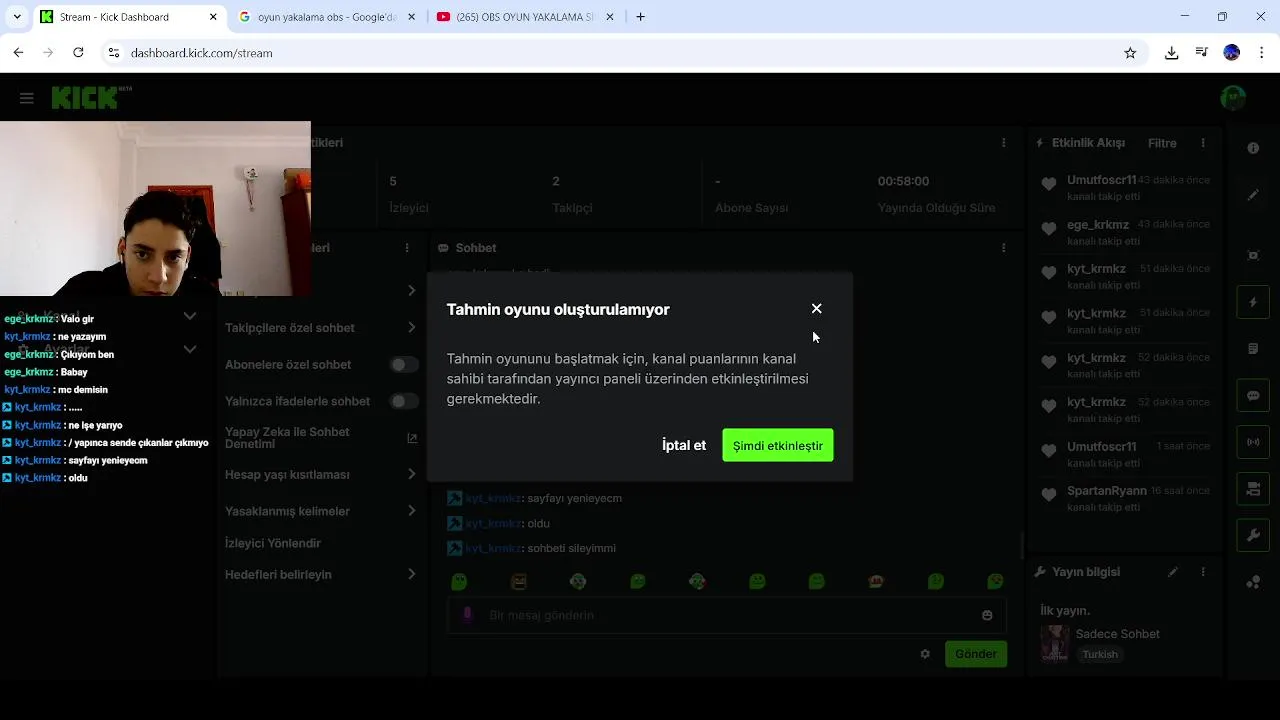This screenshot has height=720, width=1280.
Task: Click the site info icon in the address bar
Action: click(114, 53)
